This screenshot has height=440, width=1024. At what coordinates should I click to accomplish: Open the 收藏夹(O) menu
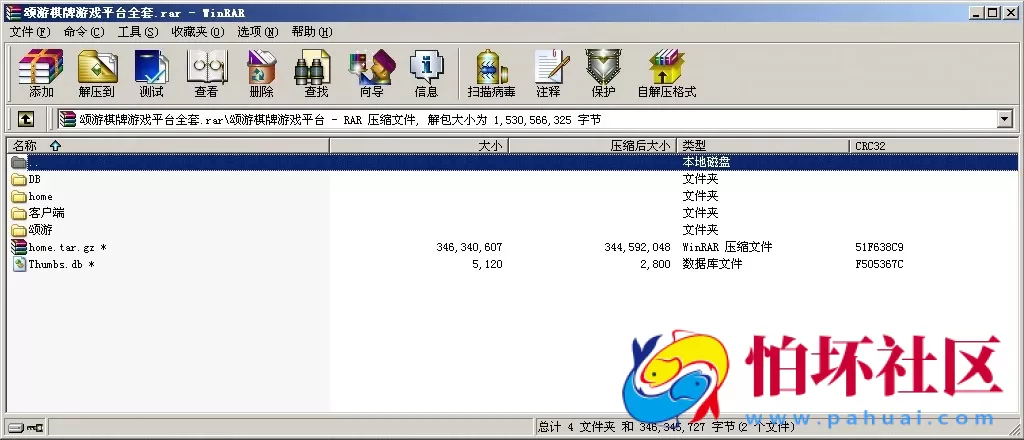(198, 32)
